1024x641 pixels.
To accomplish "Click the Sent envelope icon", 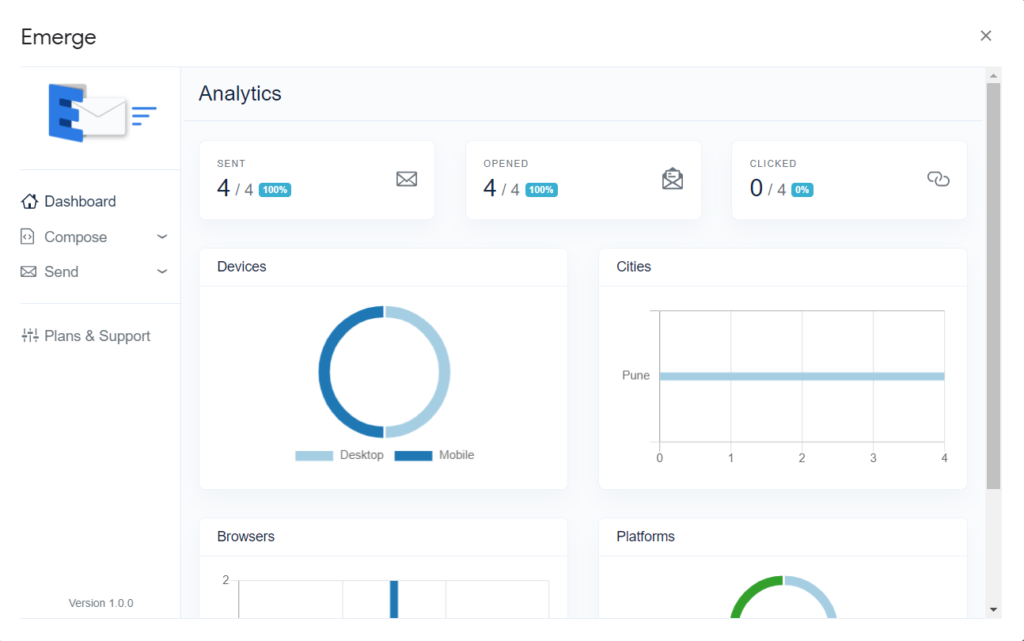I will click(406, 179).
